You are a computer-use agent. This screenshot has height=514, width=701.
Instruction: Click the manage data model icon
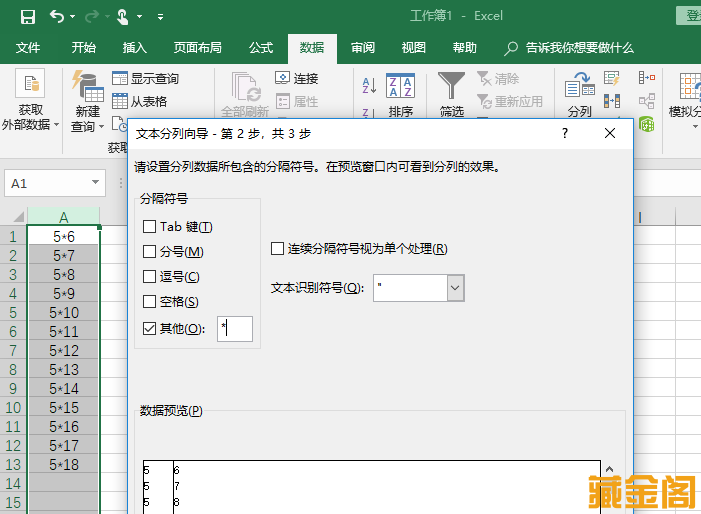point(647,124)
